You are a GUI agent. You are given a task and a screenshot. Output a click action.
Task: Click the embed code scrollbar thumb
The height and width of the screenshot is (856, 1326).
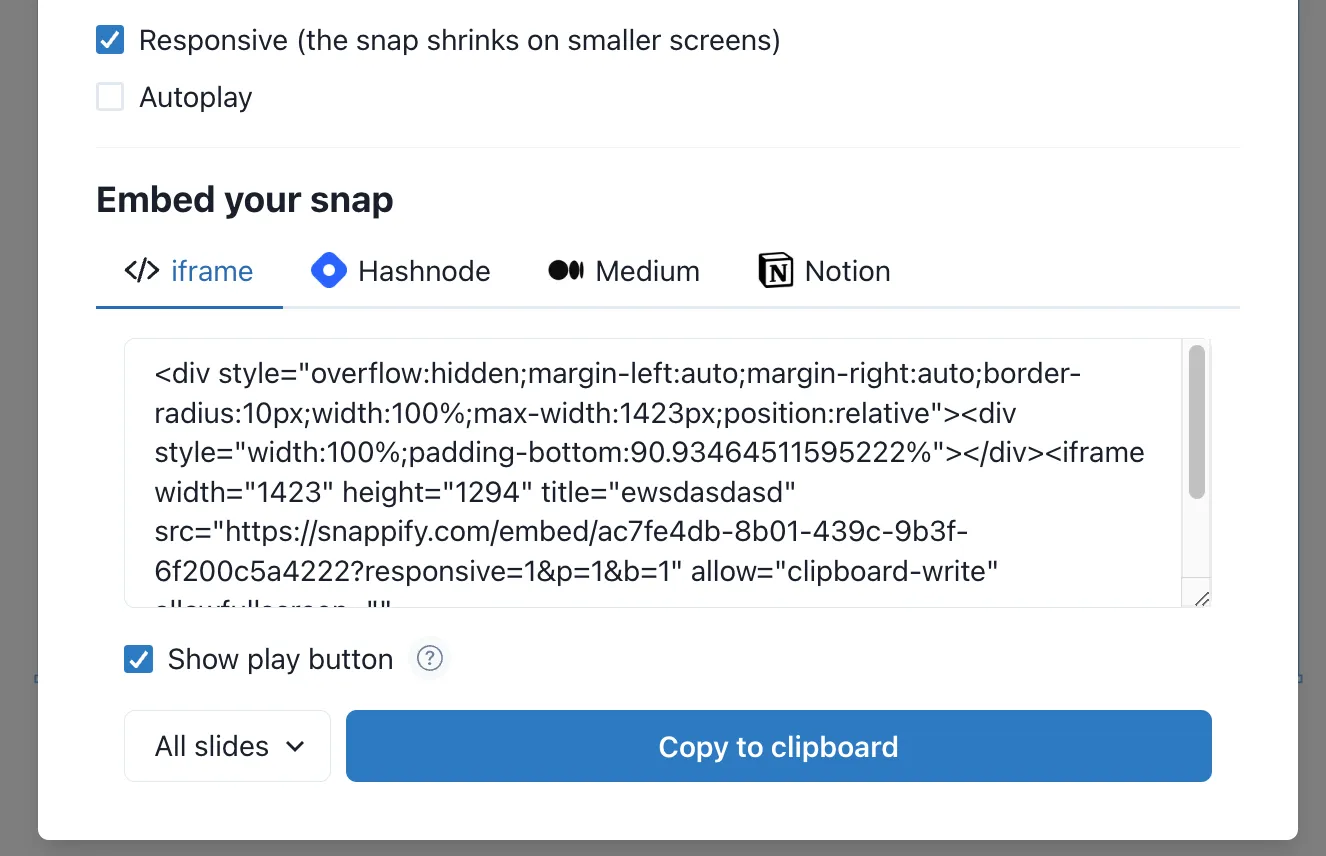(x=1197, y=421)
